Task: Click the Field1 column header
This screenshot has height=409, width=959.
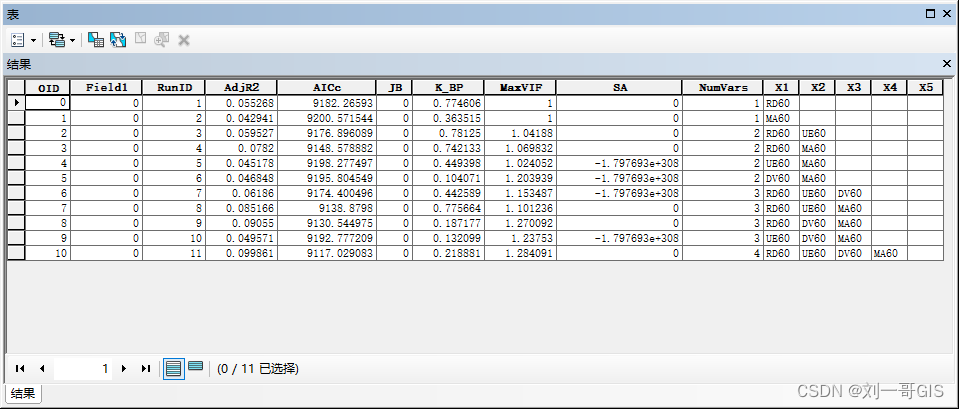Action: [106, 87]
